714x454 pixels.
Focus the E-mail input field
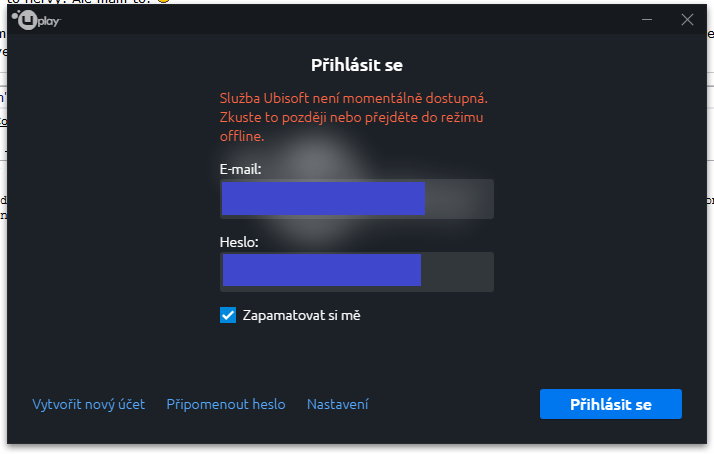click(357, 199)
